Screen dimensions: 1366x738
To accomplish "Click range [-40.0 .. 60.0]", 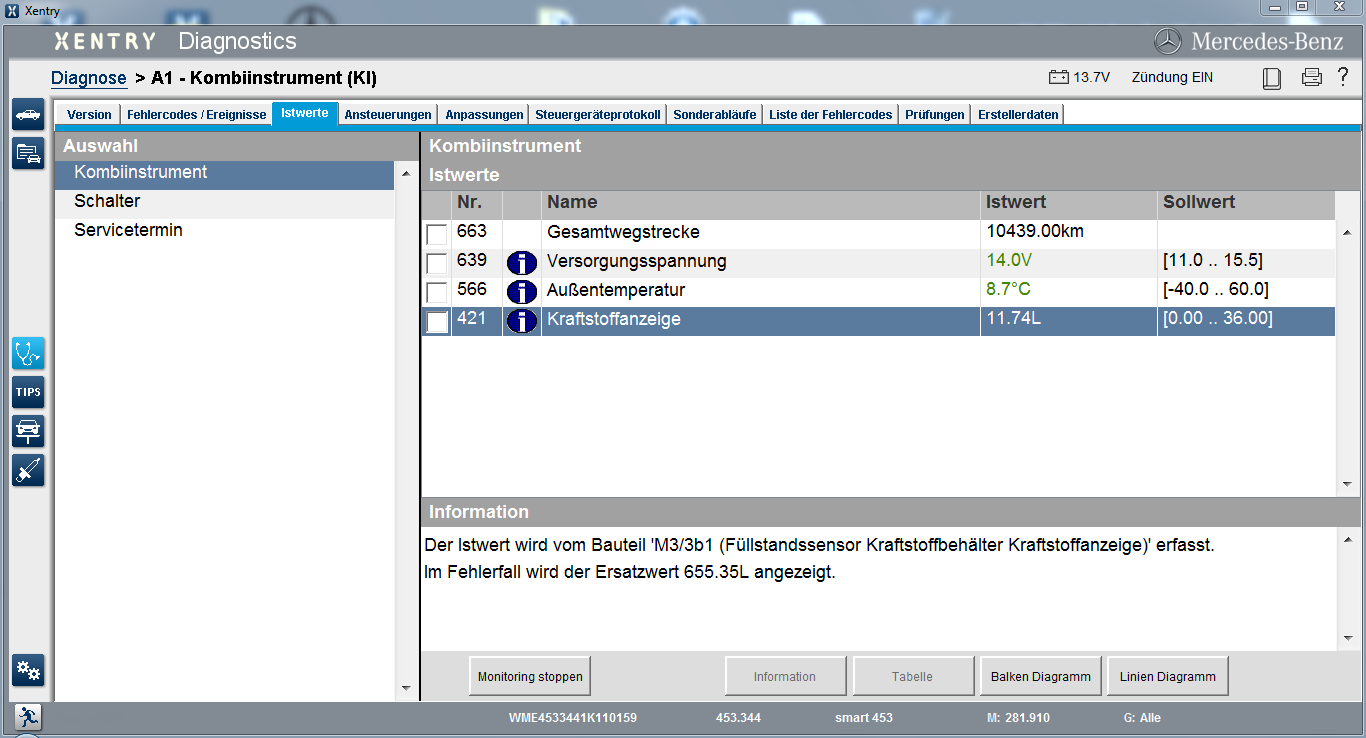I will tap(1215, 290).
